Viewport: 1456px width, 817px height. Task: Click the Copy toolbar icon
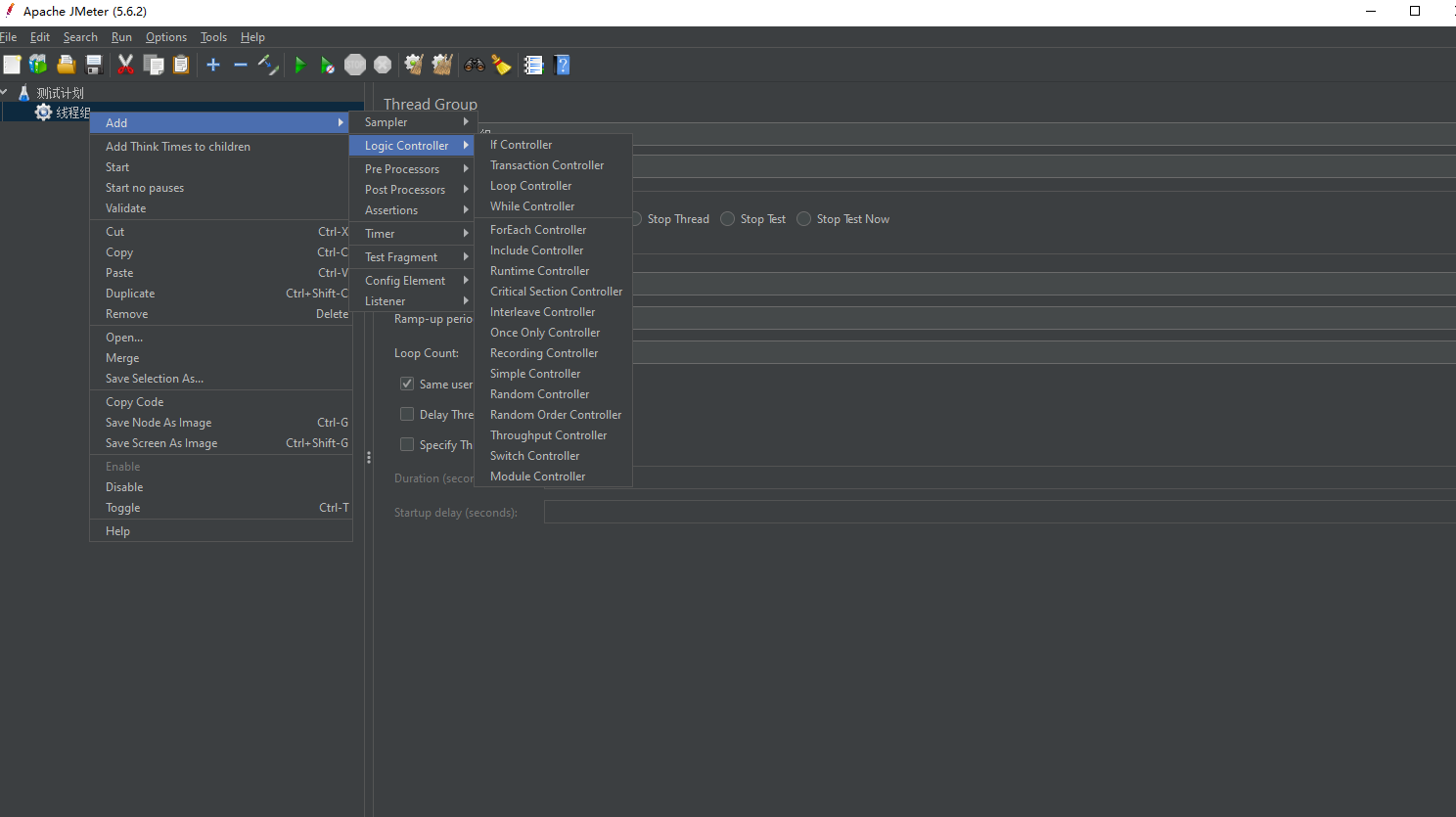[x=154, y=65]
